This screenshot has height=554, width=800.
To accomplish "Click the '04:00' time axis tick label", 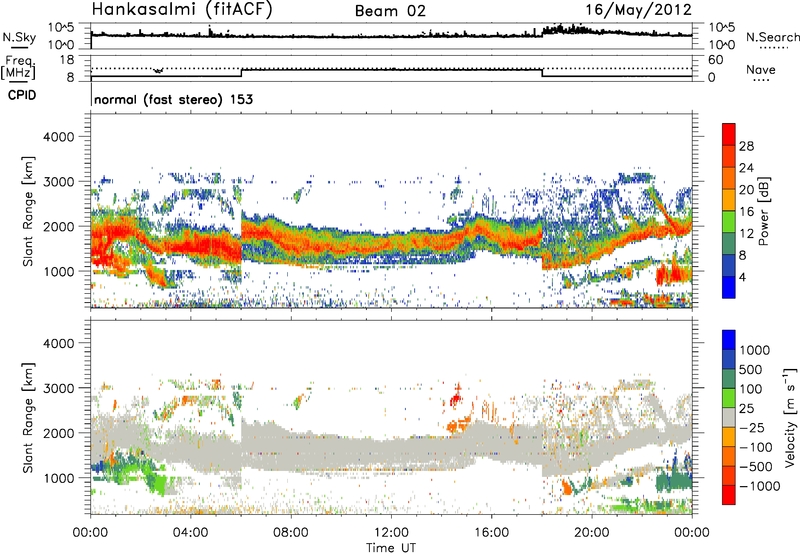I will 191,533.
